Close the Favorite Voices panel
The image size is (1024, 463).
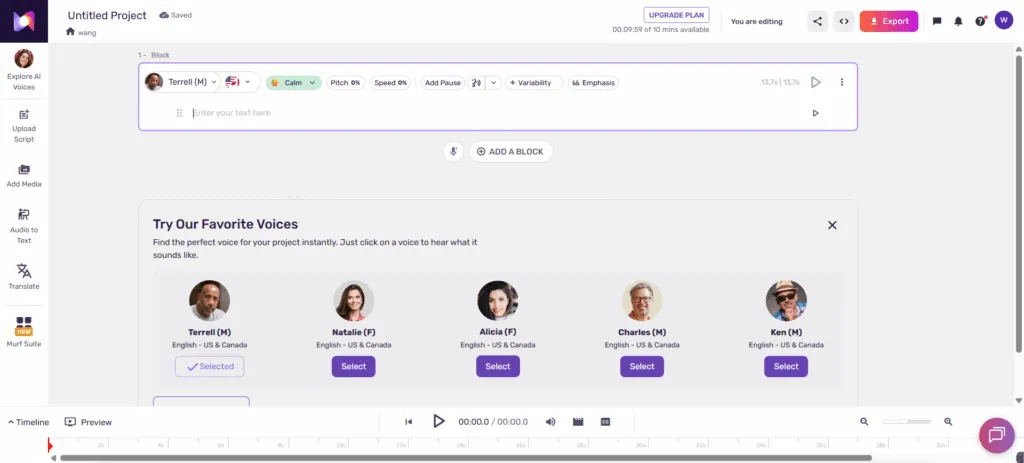(832, 225)
